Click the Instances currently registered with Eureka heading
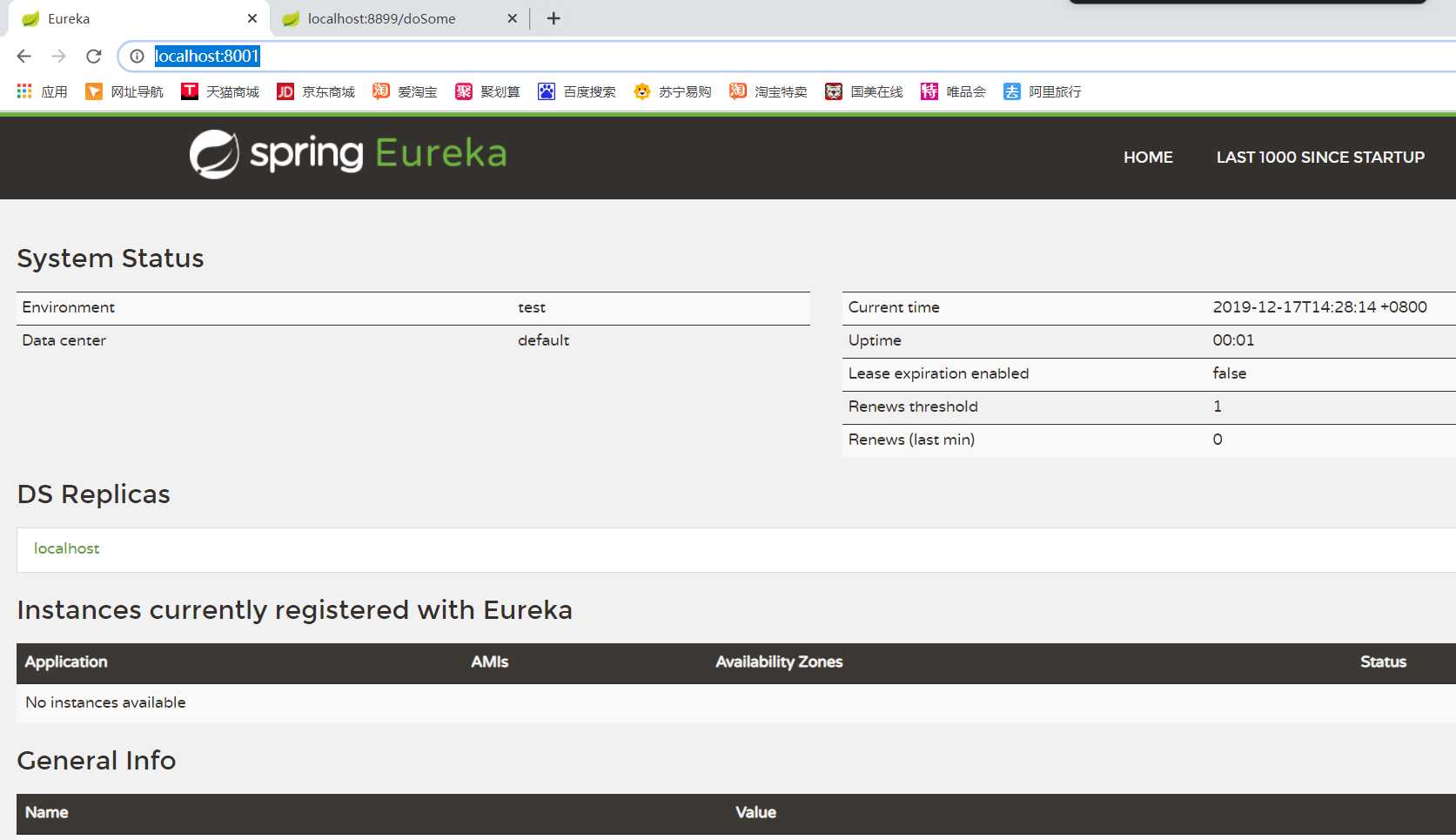This screenshot has height=840, width=1456. tap(295, 610)
